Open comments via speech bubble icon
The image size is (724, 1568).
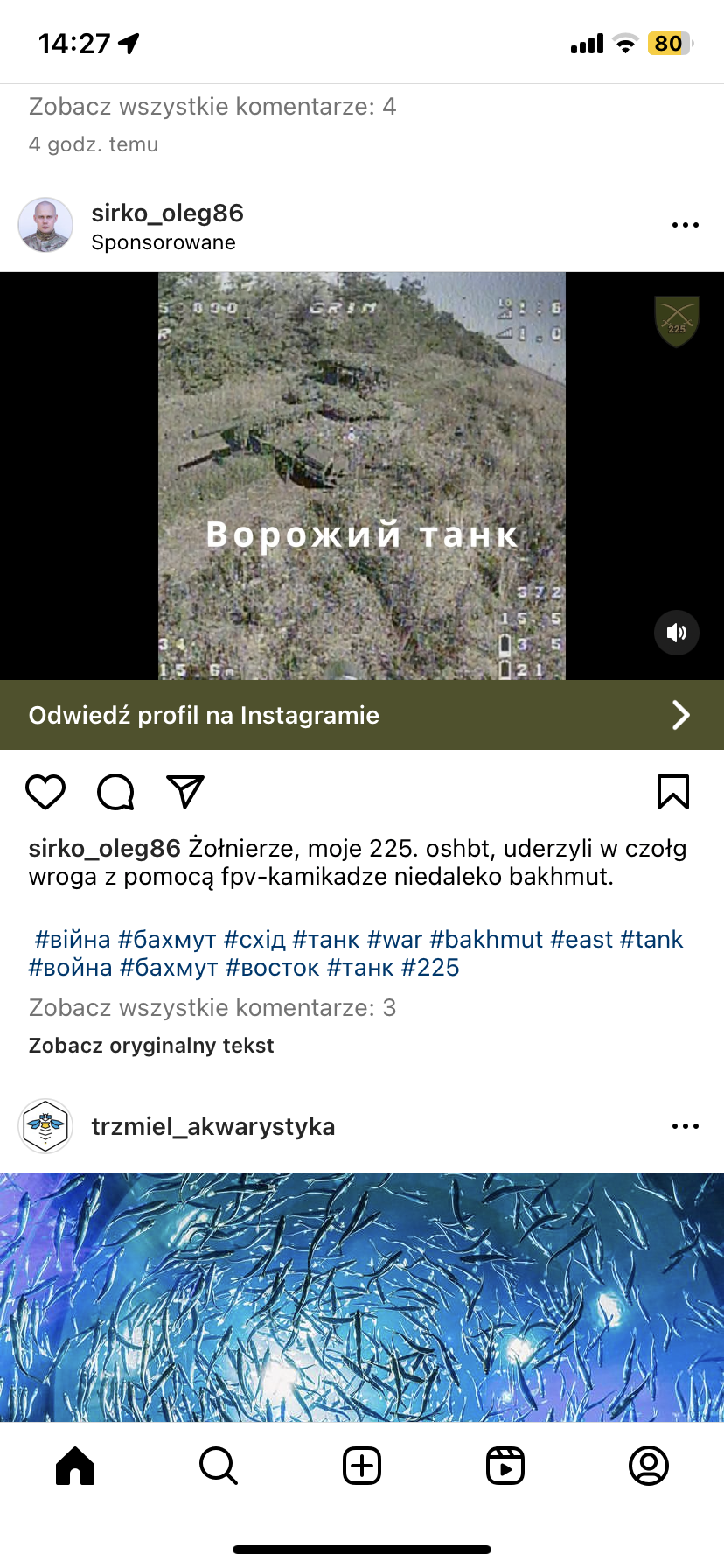click(x=115, y=792)
